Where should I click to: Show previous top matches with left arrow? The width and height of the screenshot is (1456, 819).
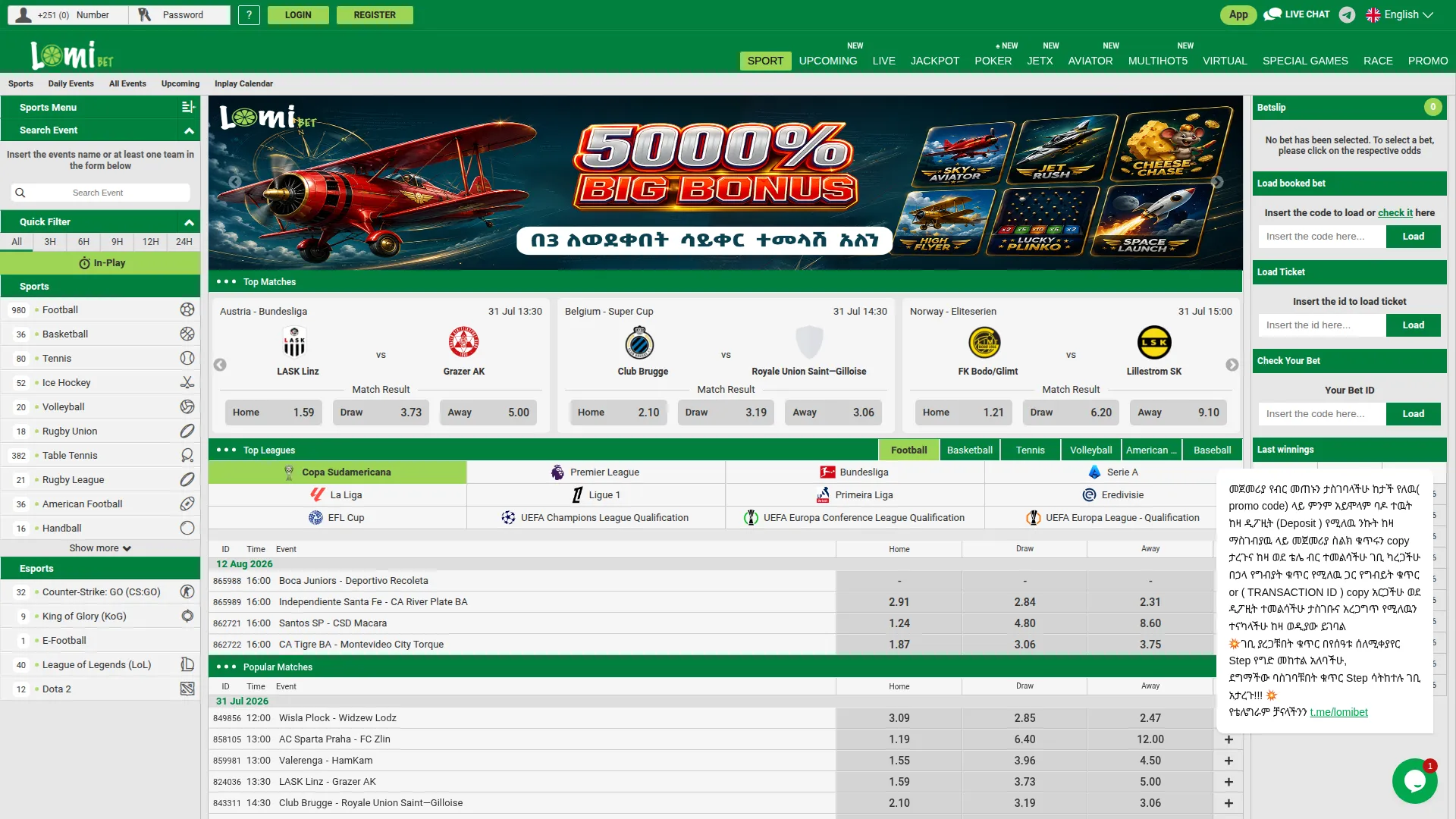click(x=220, y=365)
